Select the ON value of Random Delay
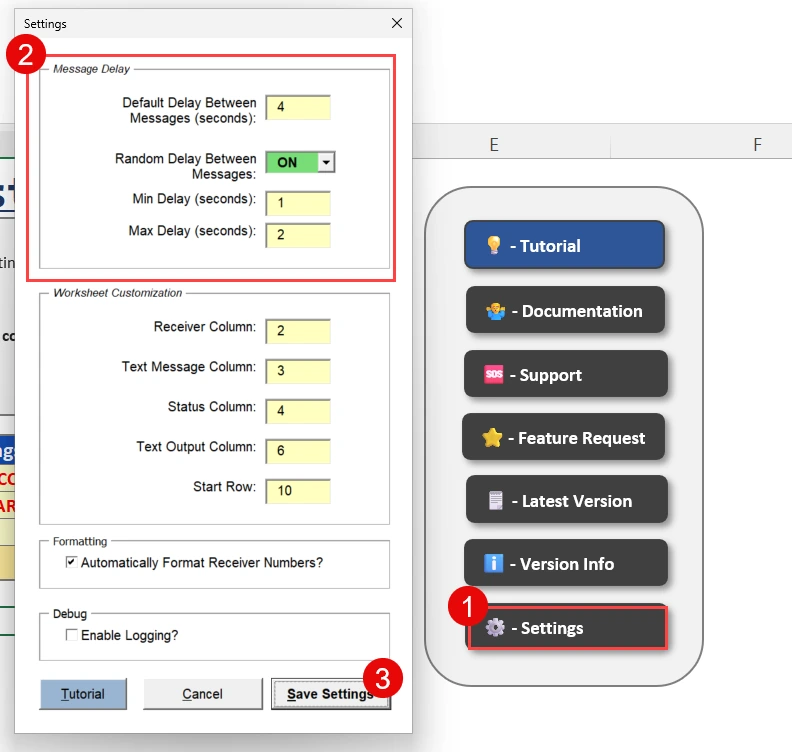 coord(293,162)
